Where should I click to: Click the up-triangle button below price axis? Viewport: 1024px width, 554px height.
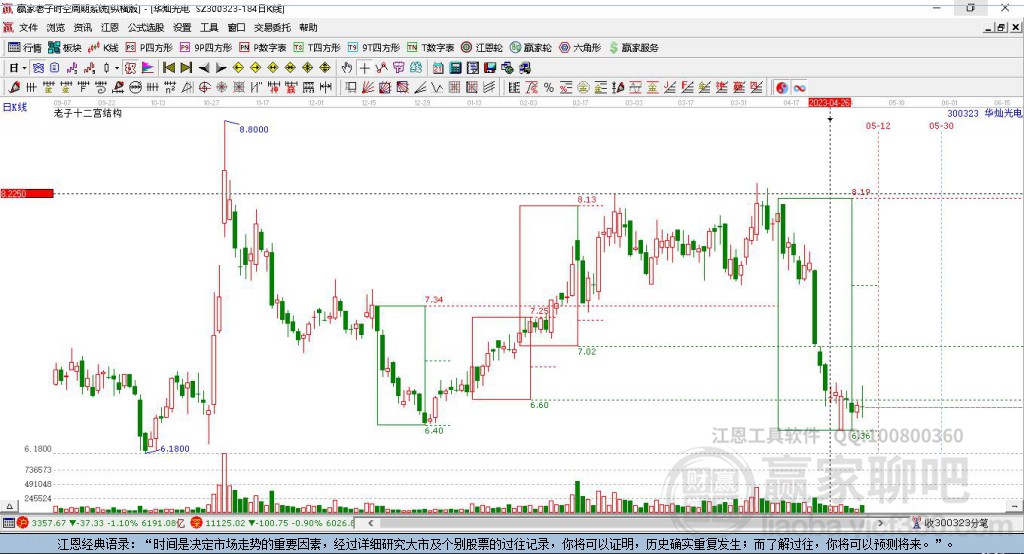pyautogui.click(x=9, y=506)
